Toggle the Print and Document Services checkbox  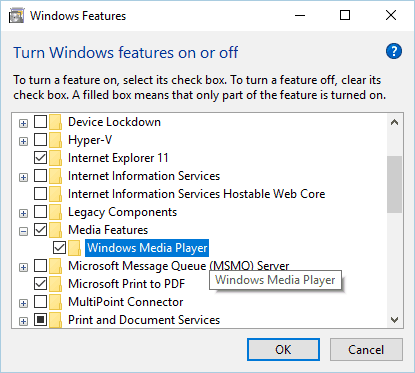click(41, 320)
